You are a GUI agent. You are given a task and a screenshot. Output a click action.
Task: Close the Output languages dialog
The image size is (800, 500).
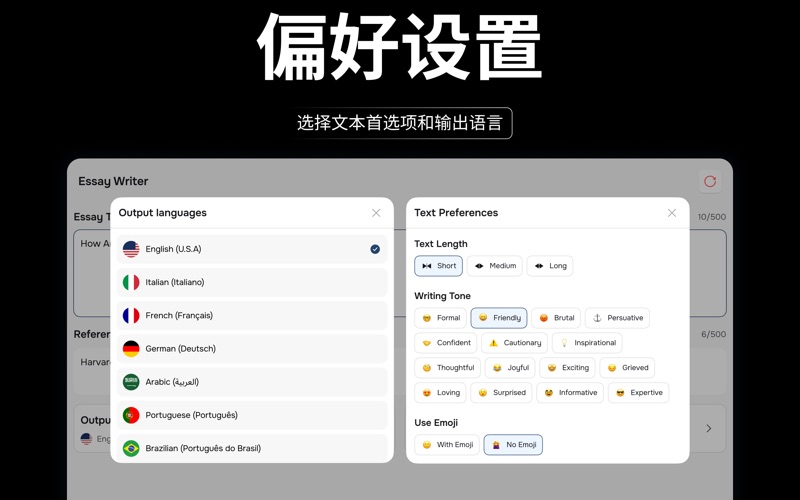point(376,213)
